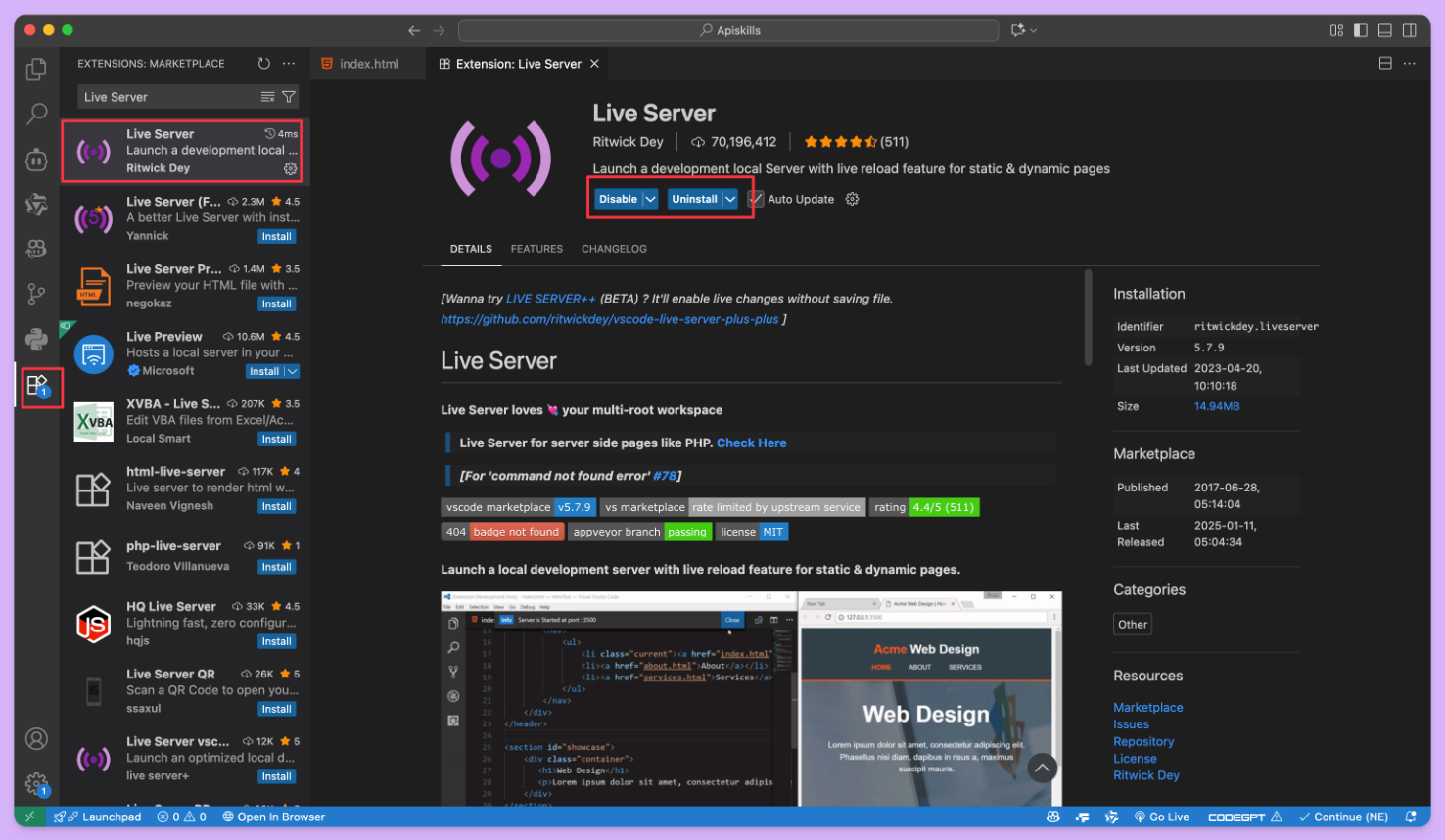This screenshot has height=840, width=1445.
Task: Open notifications via the bell icon
Action: (x=1410, y=816)
